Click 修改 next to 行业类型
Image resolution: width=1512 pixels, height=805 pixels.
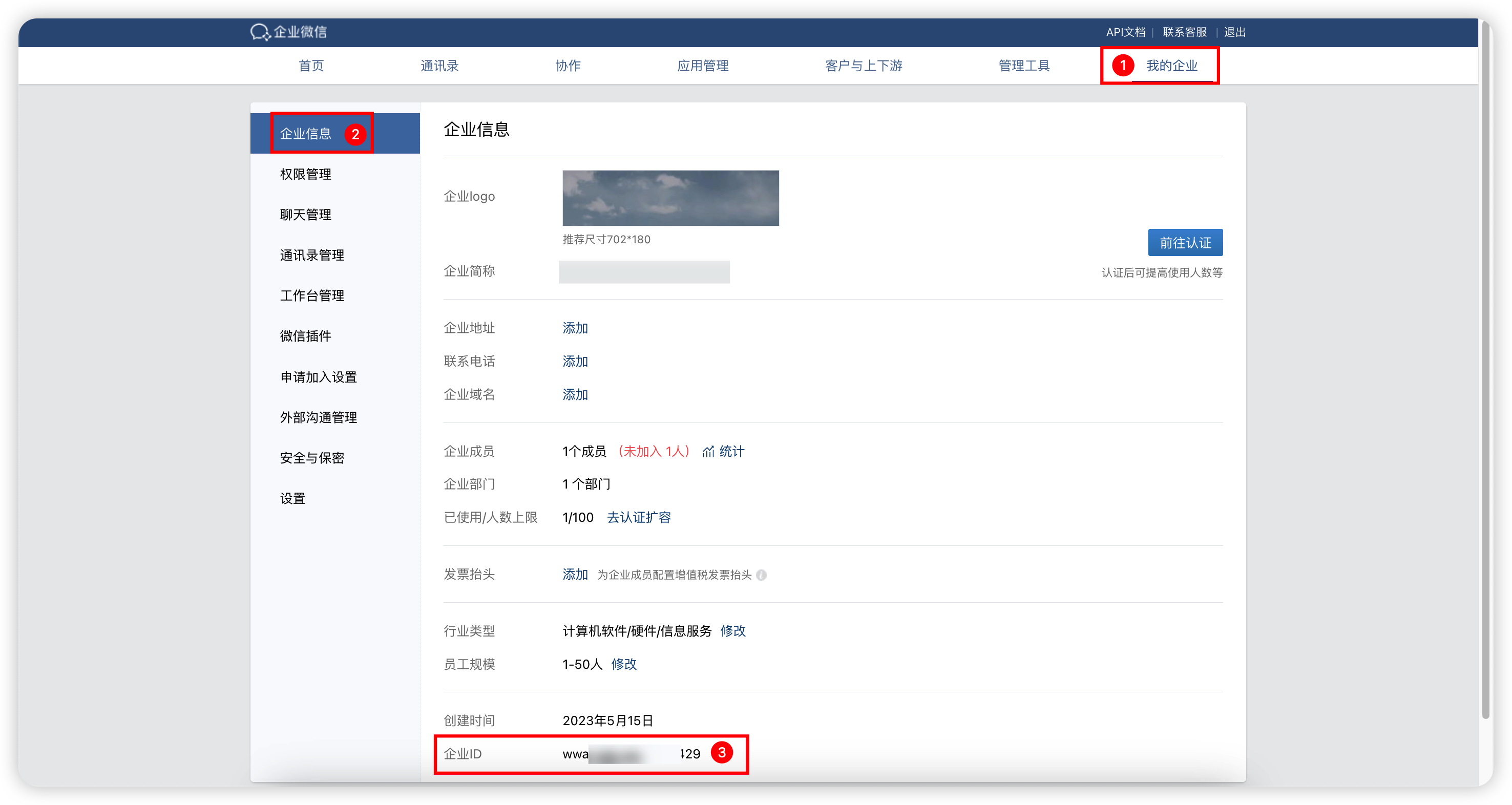tap(733, 631)
